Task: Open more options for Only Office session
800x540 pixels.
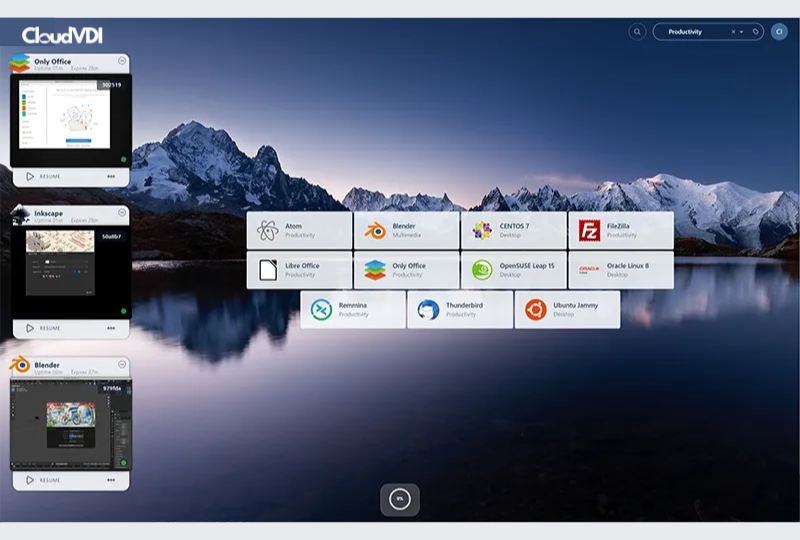Action: [111, 176]
